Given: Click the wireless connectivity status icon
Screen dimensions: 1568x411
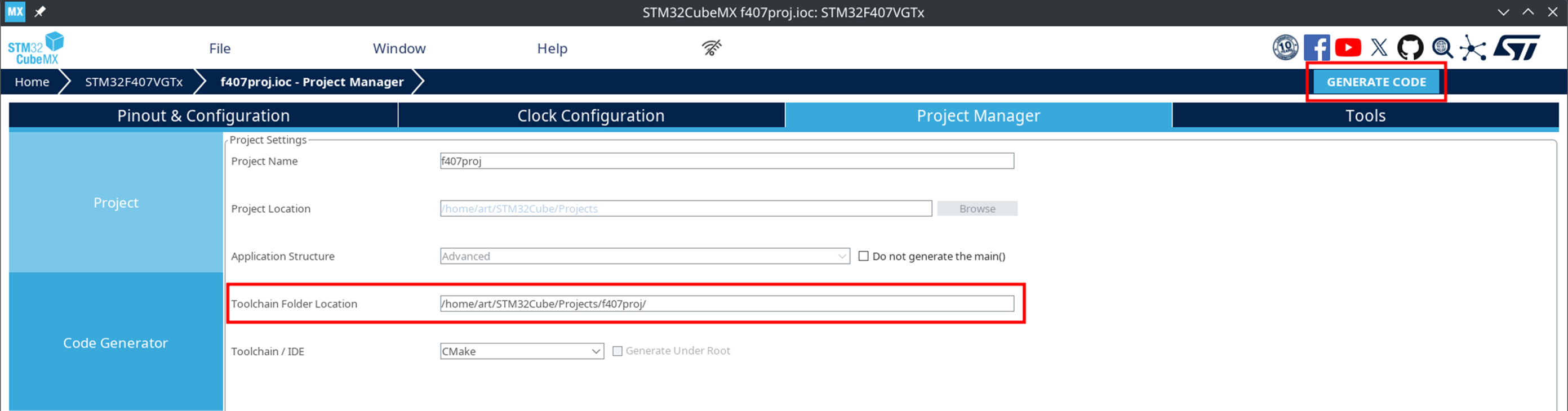Looking at the screenshot, I should pos(711,47).
